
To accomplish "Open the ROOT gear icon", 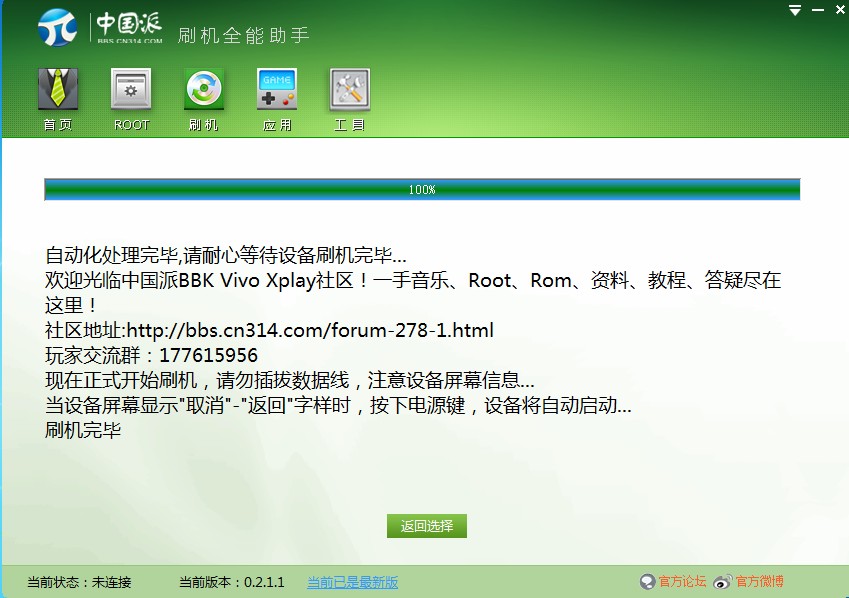I will click(x=131, y=89).
